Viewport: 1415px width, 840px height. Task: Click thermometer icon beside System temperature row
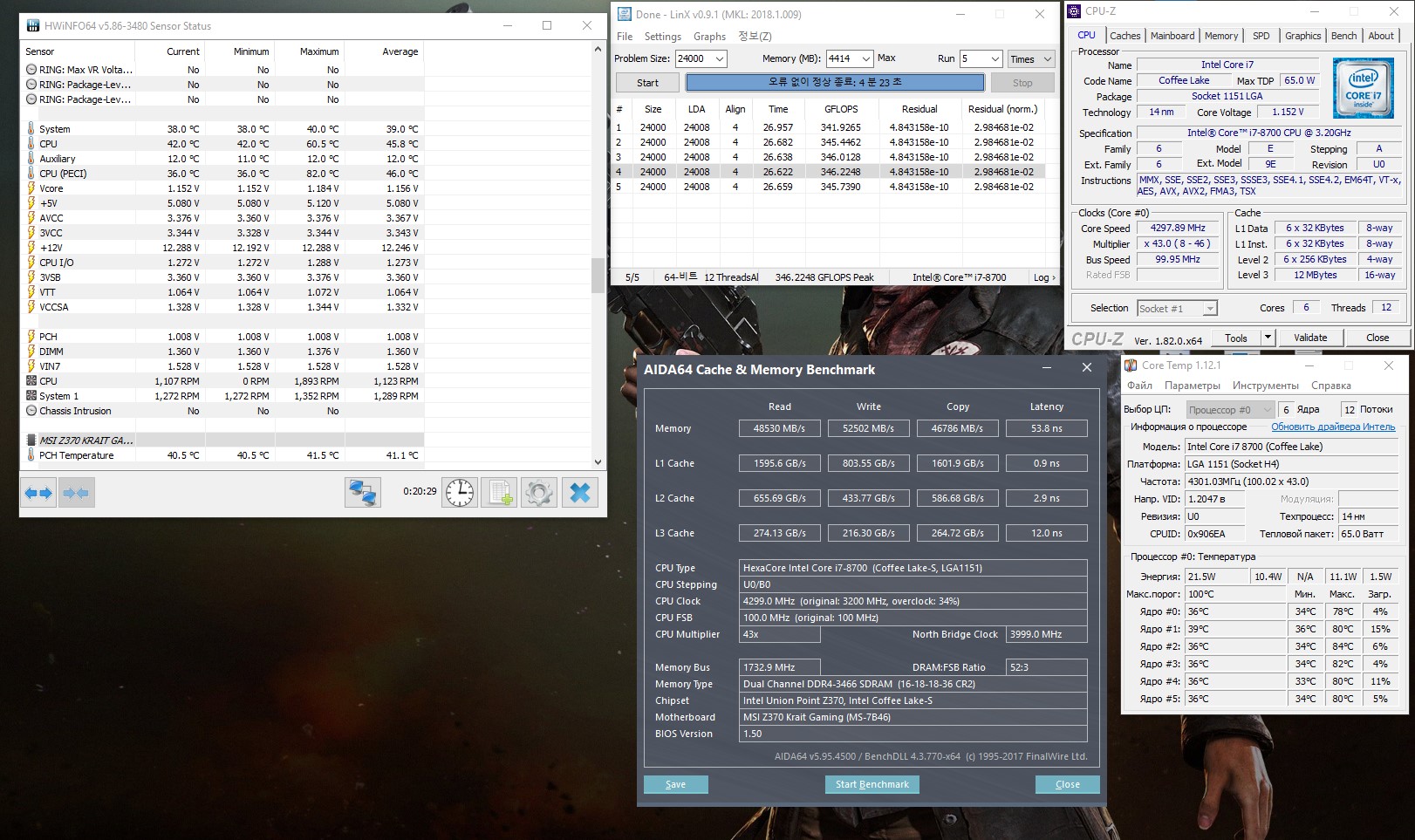tap(31, 129)
